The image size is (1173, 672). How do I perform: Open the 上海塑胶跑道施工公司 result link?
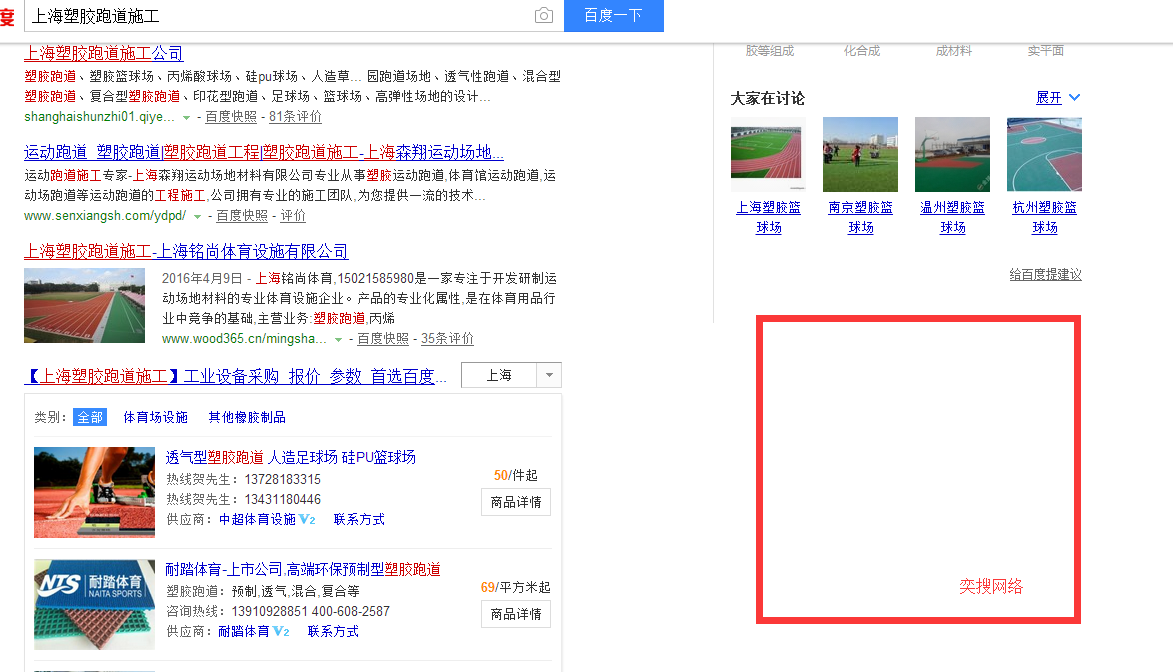(104, 54)
